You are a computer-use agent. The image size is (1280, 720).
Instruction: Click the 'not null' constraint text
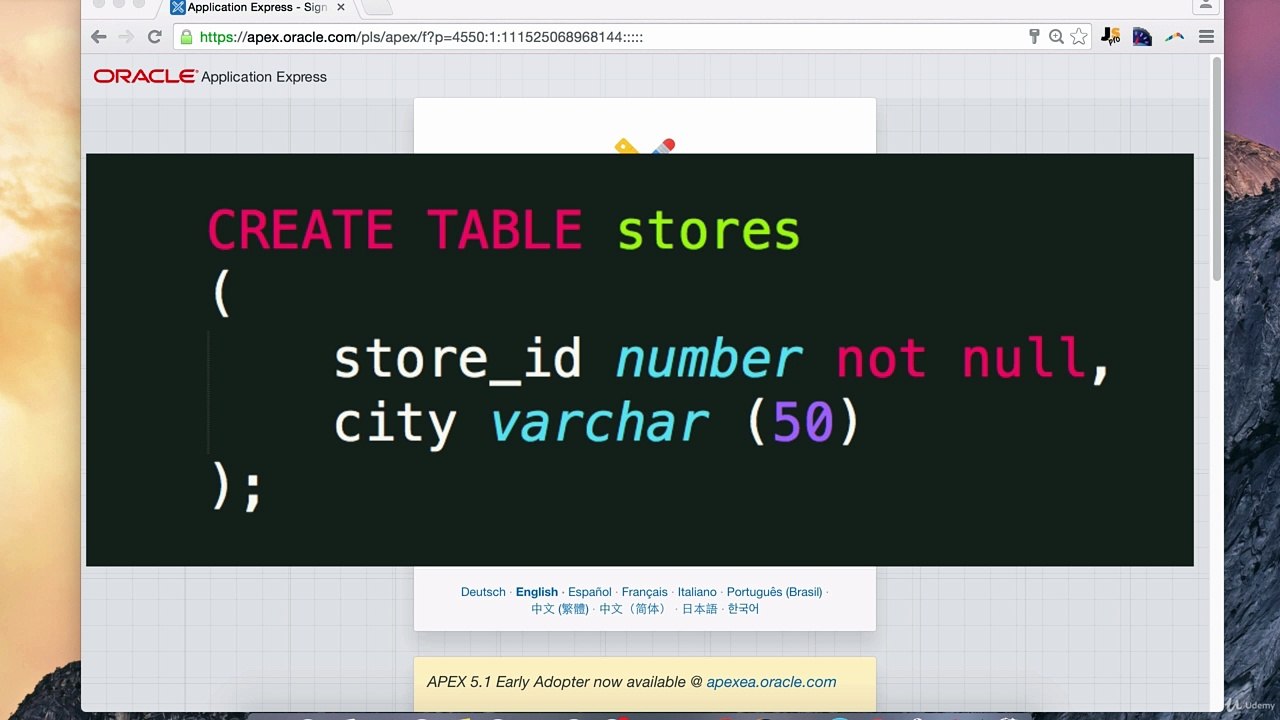(962, 359)
